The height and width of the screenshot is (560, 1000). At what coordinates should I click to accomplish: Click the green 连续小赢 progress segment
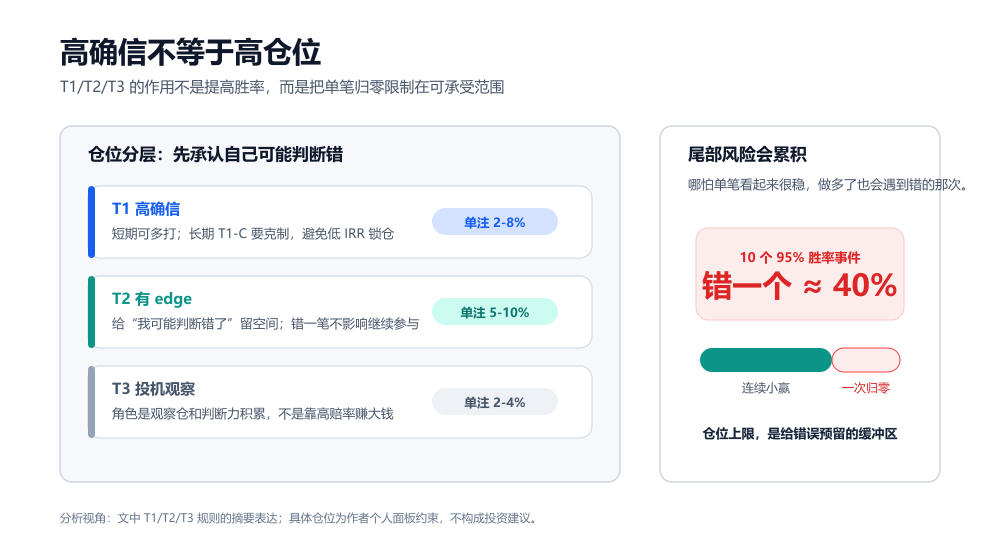765,360
